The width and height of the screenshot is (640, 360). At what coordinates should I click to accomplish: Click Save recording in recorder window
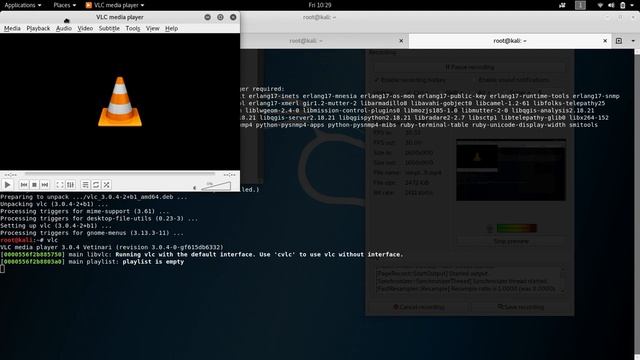point(520,307)
